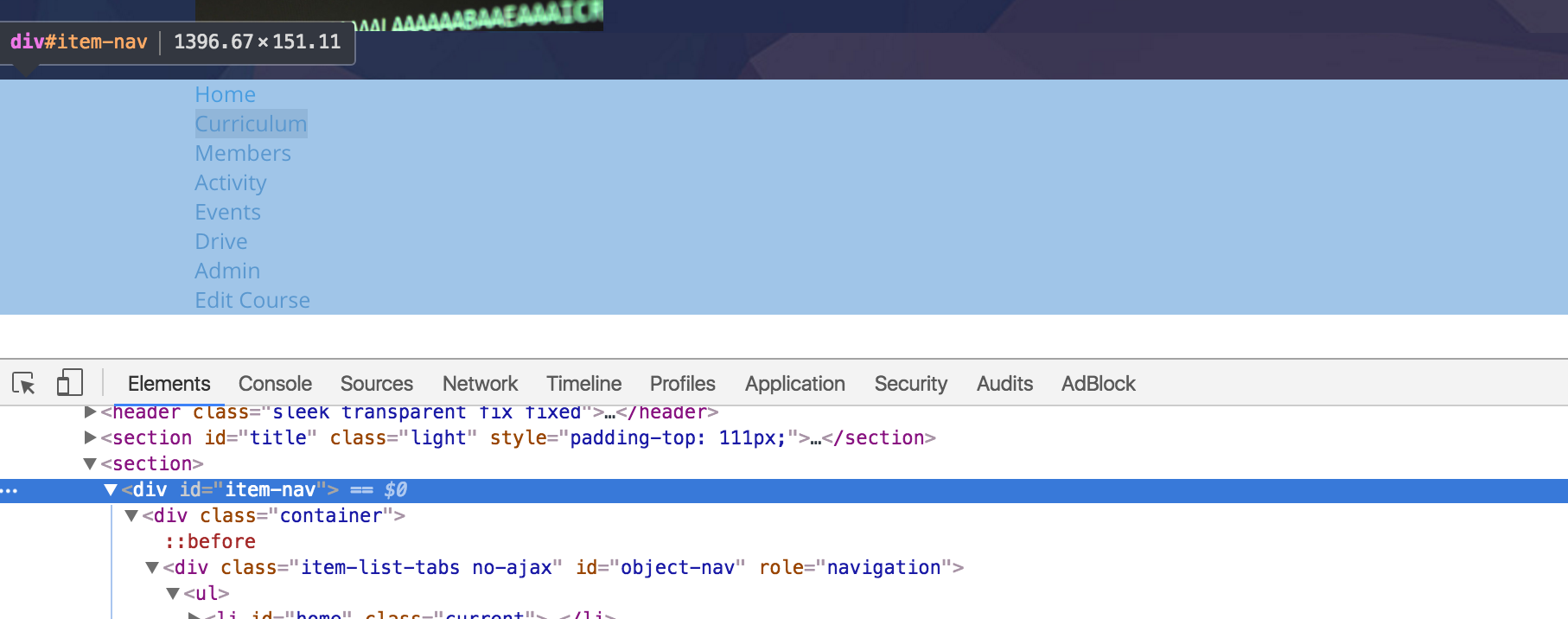Select the ::before pseudo-element row
This screenshot has width=1568, height=619.
click(x=210, y=541)
